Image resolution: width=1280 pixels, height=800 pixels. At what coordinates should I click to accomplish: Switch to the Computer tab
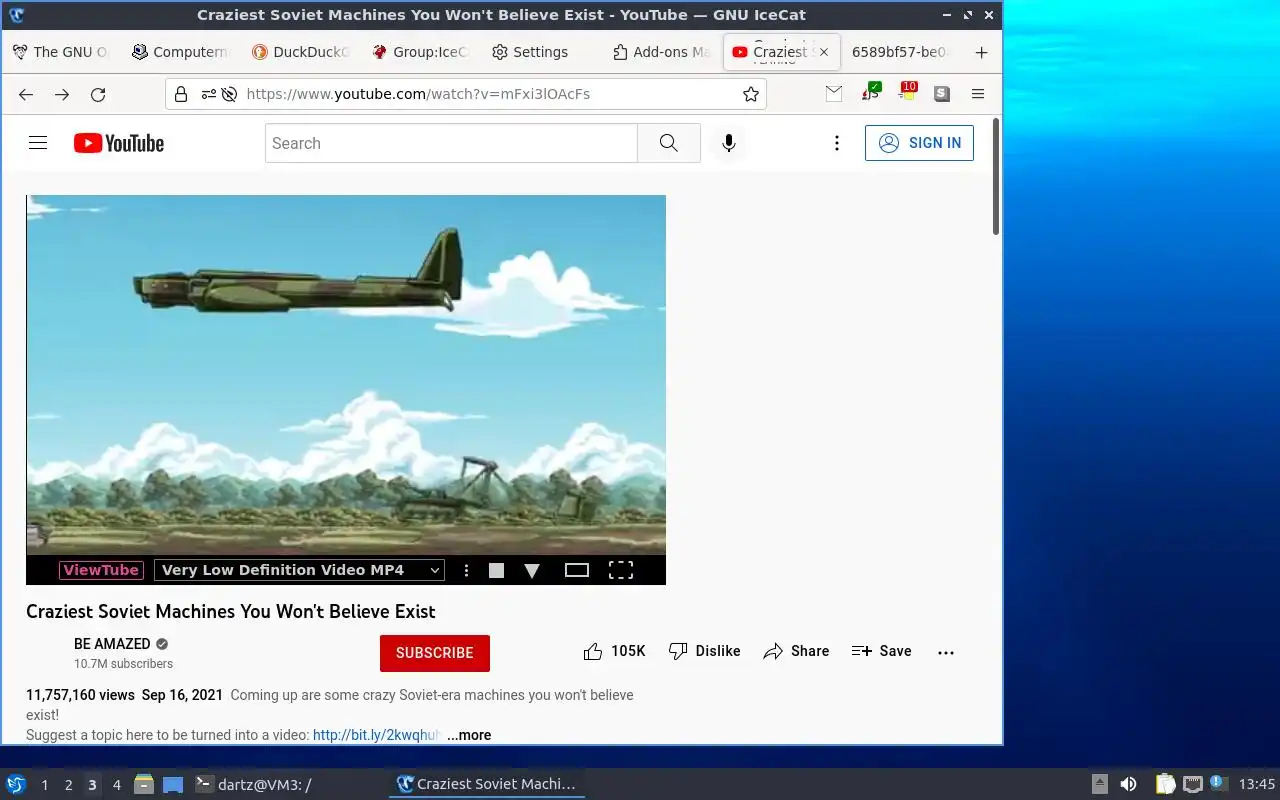[181, 52]
